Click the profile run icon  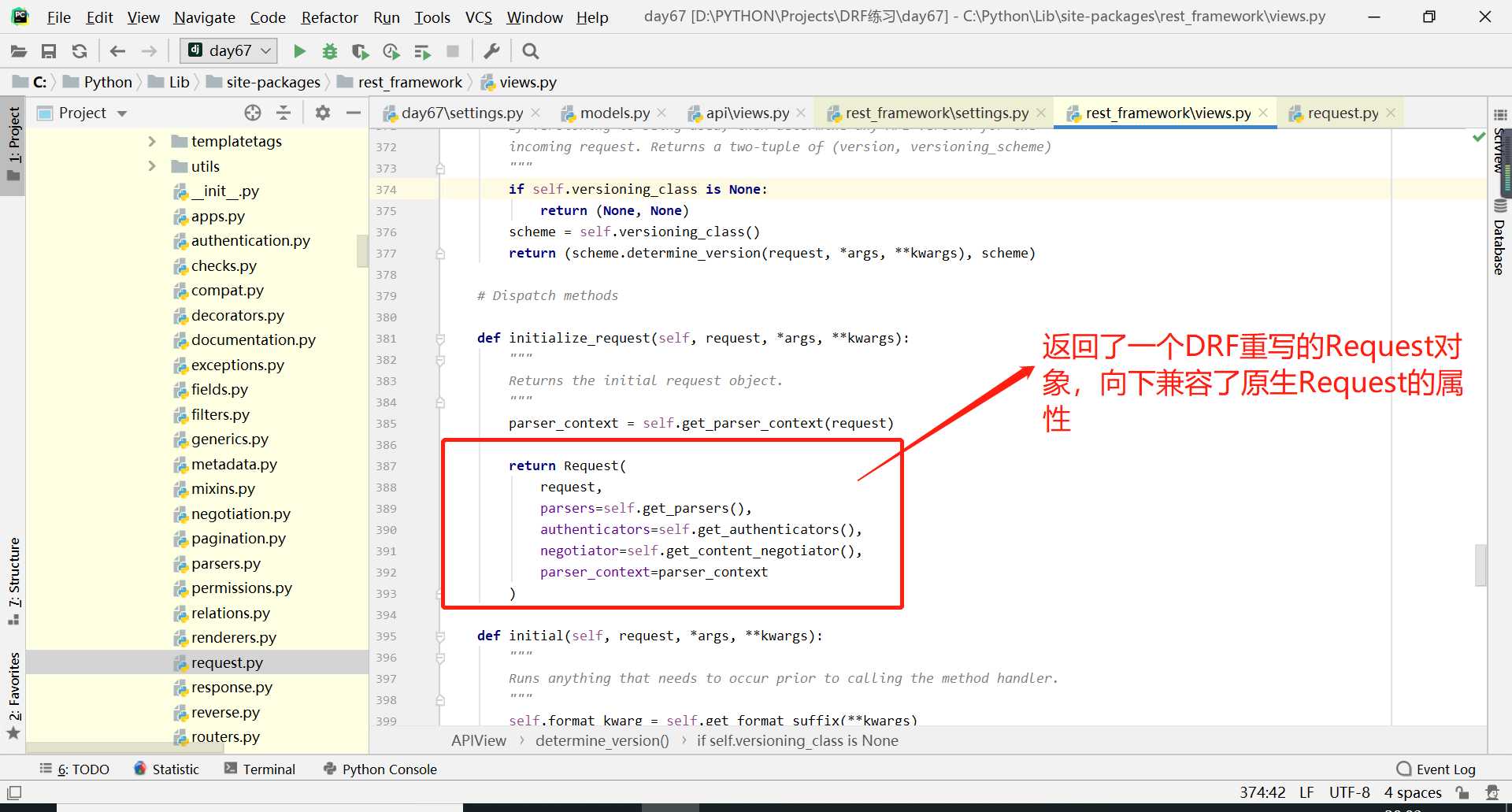[x=391, y=51]
